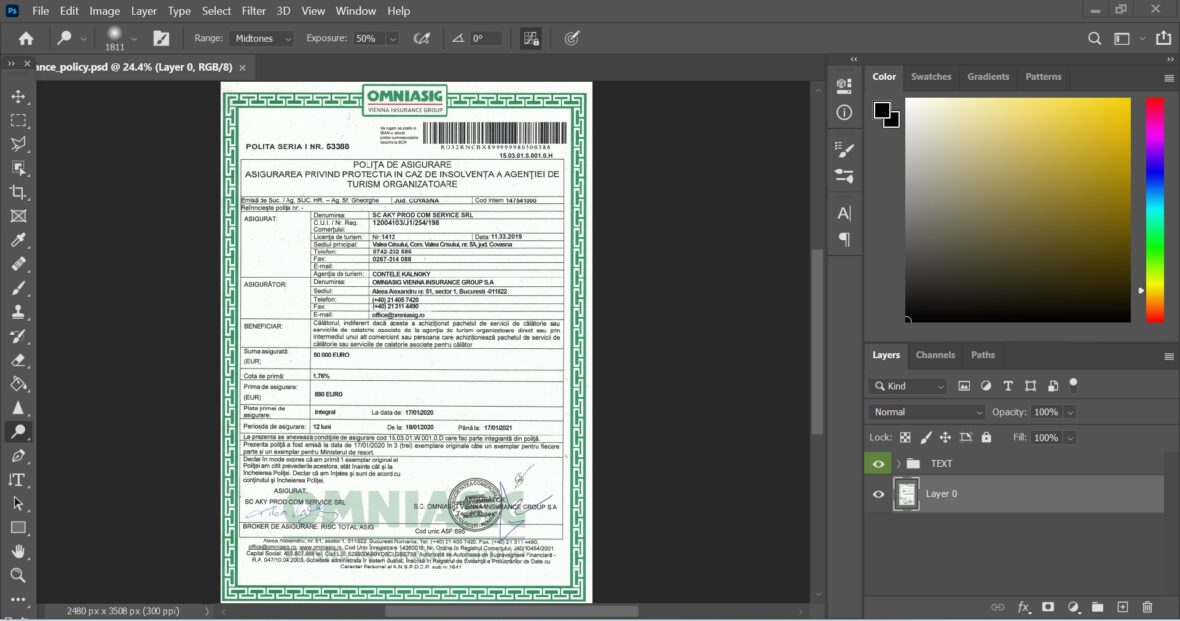
Task: Open the Filter menu
Action: 253,11
